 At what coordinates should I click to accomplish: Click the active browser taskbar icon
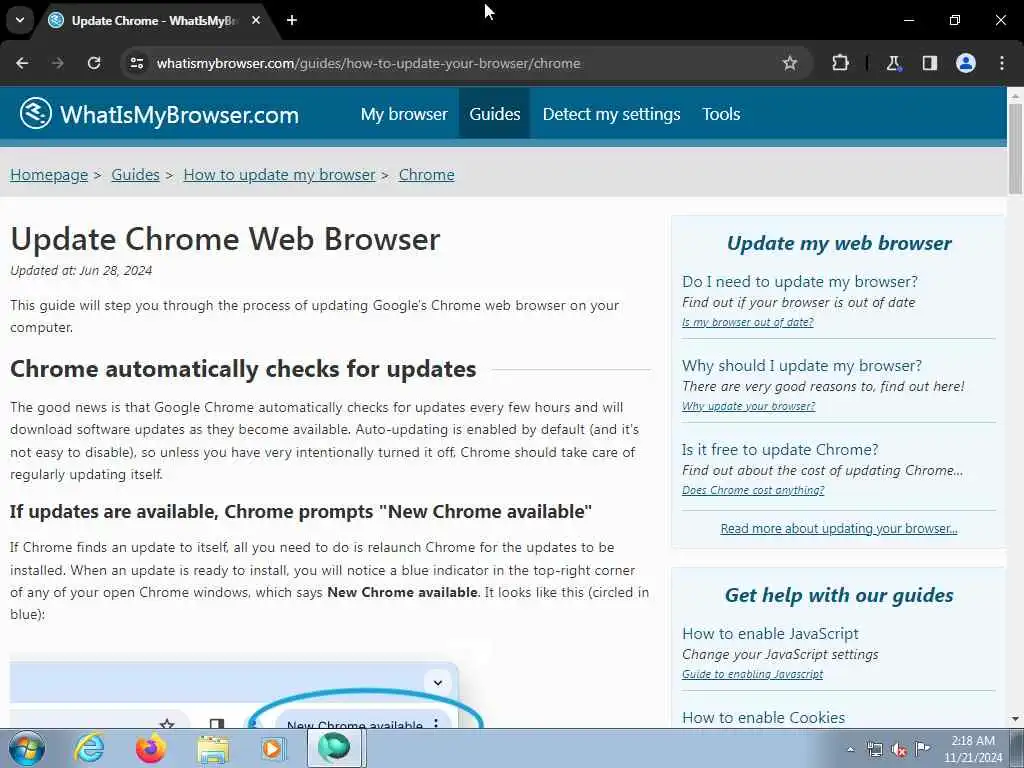pos(336,748)
